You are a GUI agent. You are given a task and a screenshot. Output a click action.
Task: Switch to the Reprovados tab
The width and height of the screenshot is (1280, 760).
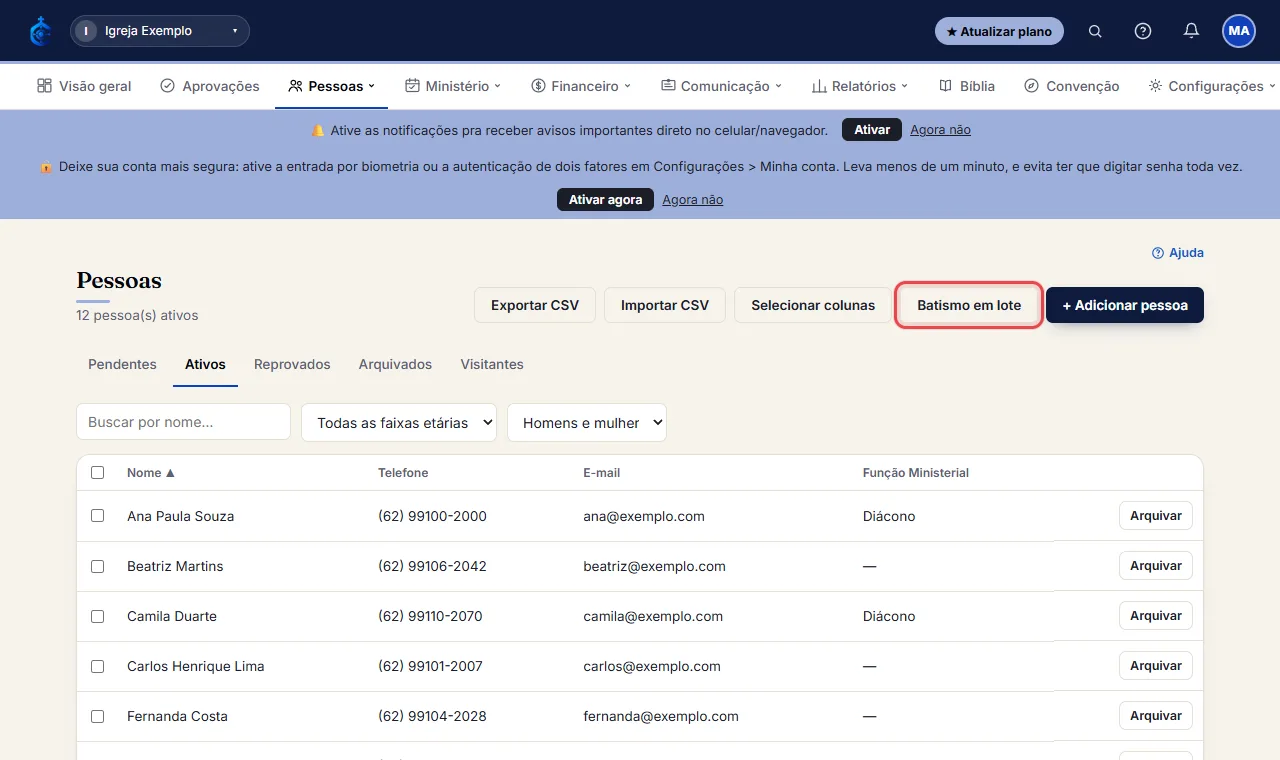pos(292,364)
